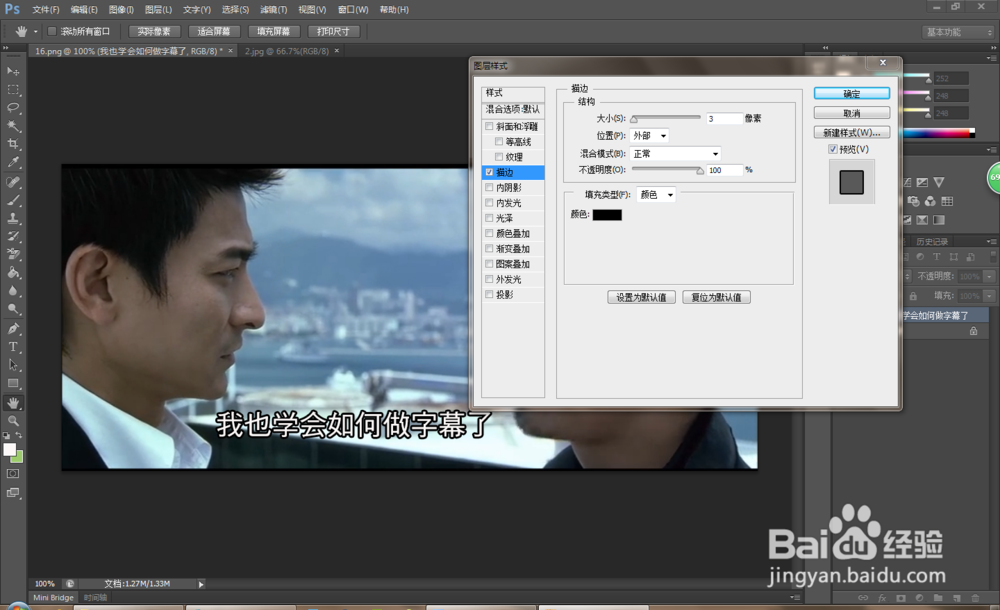Select the Paint Bucket tool

coord(13,272)
